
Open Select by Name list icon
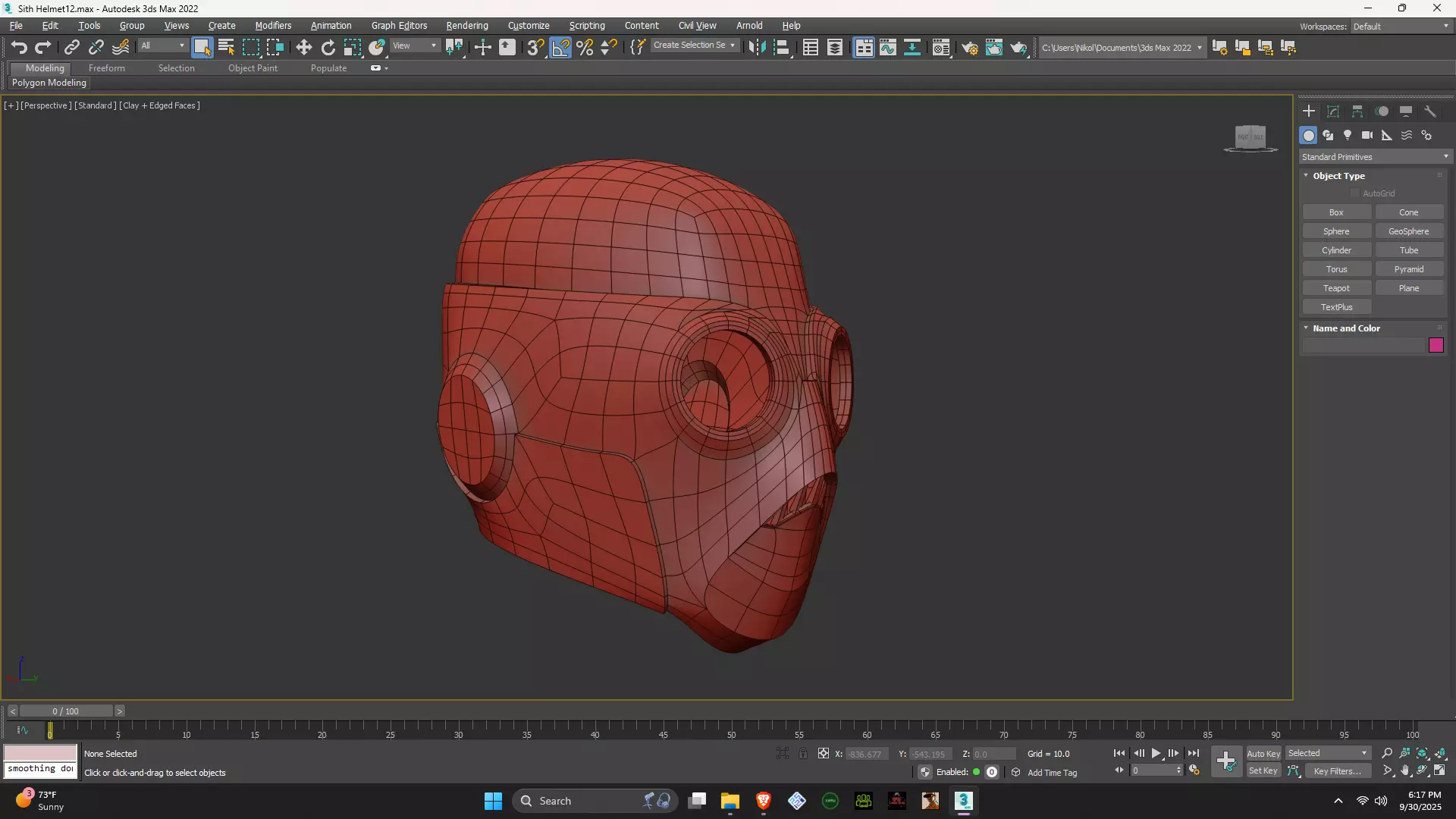[226, 47]
